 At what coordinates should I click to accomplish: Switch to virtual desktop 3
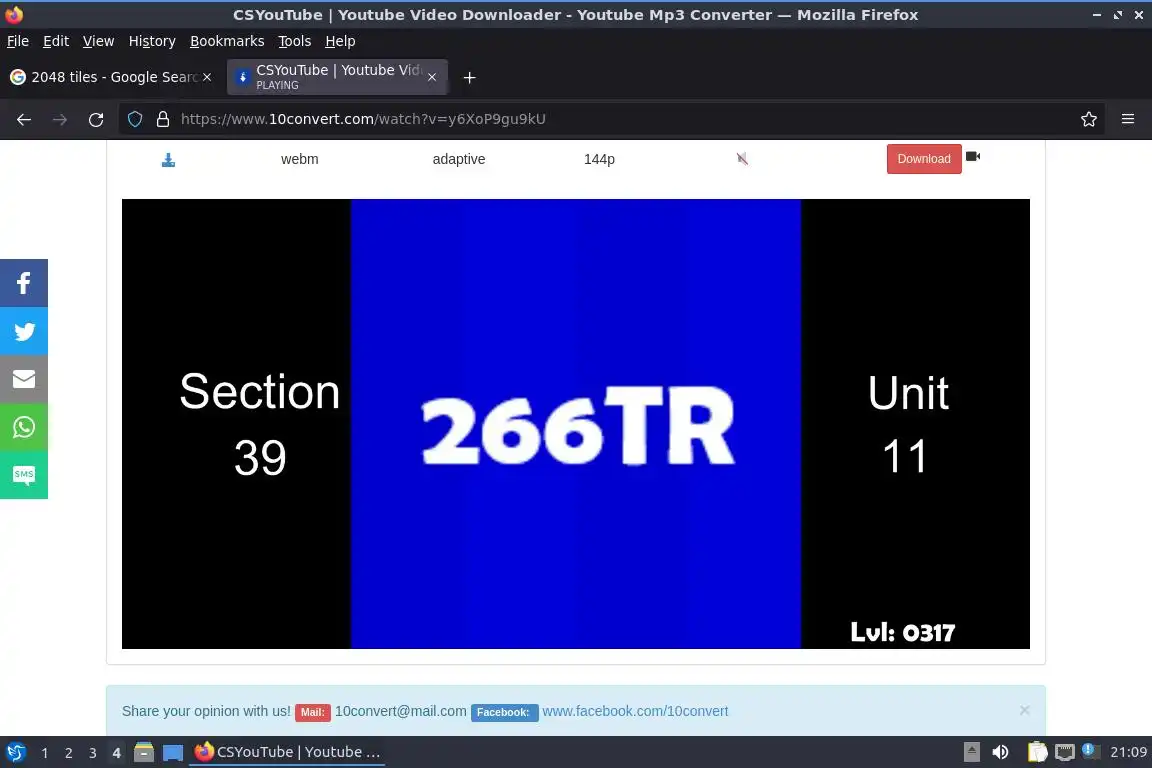tap(93, 753)
